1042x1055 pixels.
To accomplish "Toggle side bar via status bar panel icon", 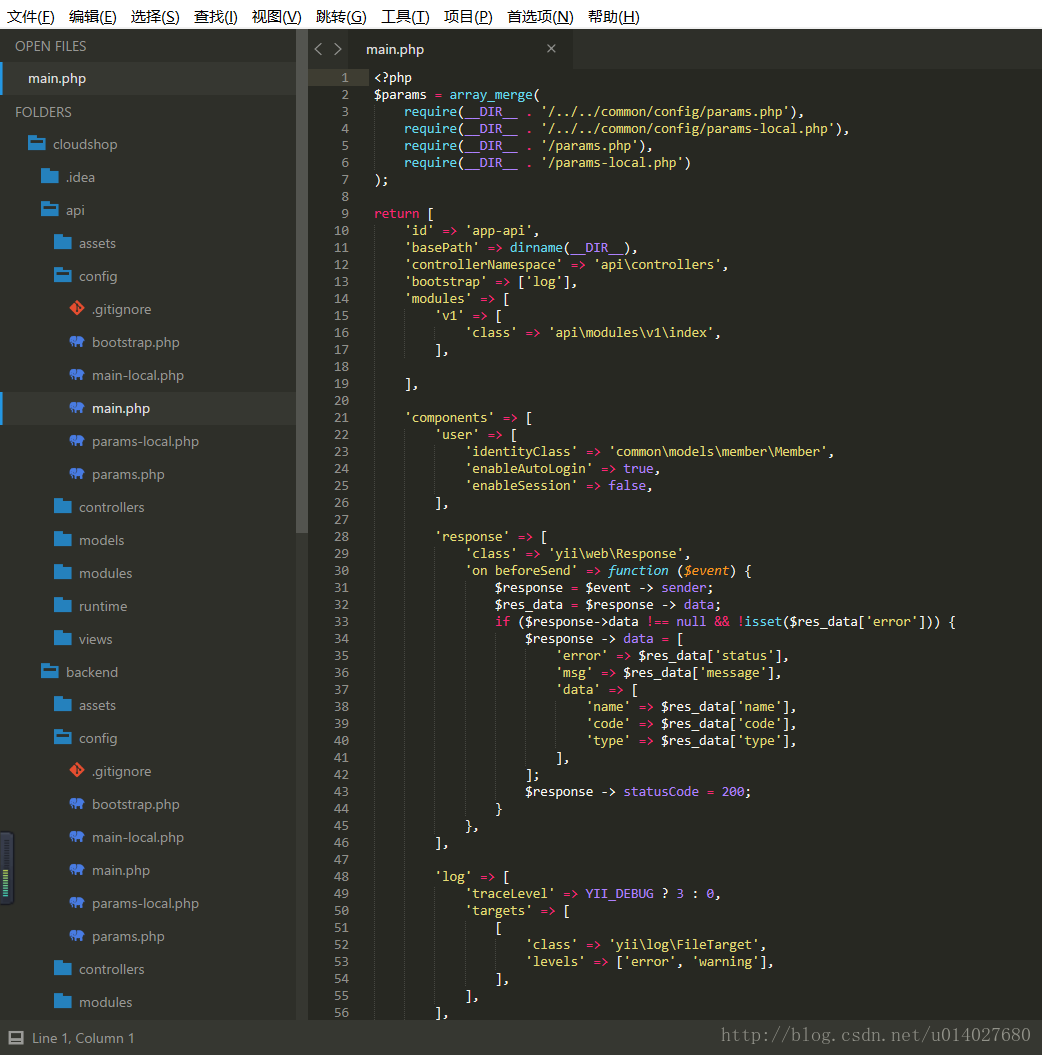I will (x=16, y=1038).
